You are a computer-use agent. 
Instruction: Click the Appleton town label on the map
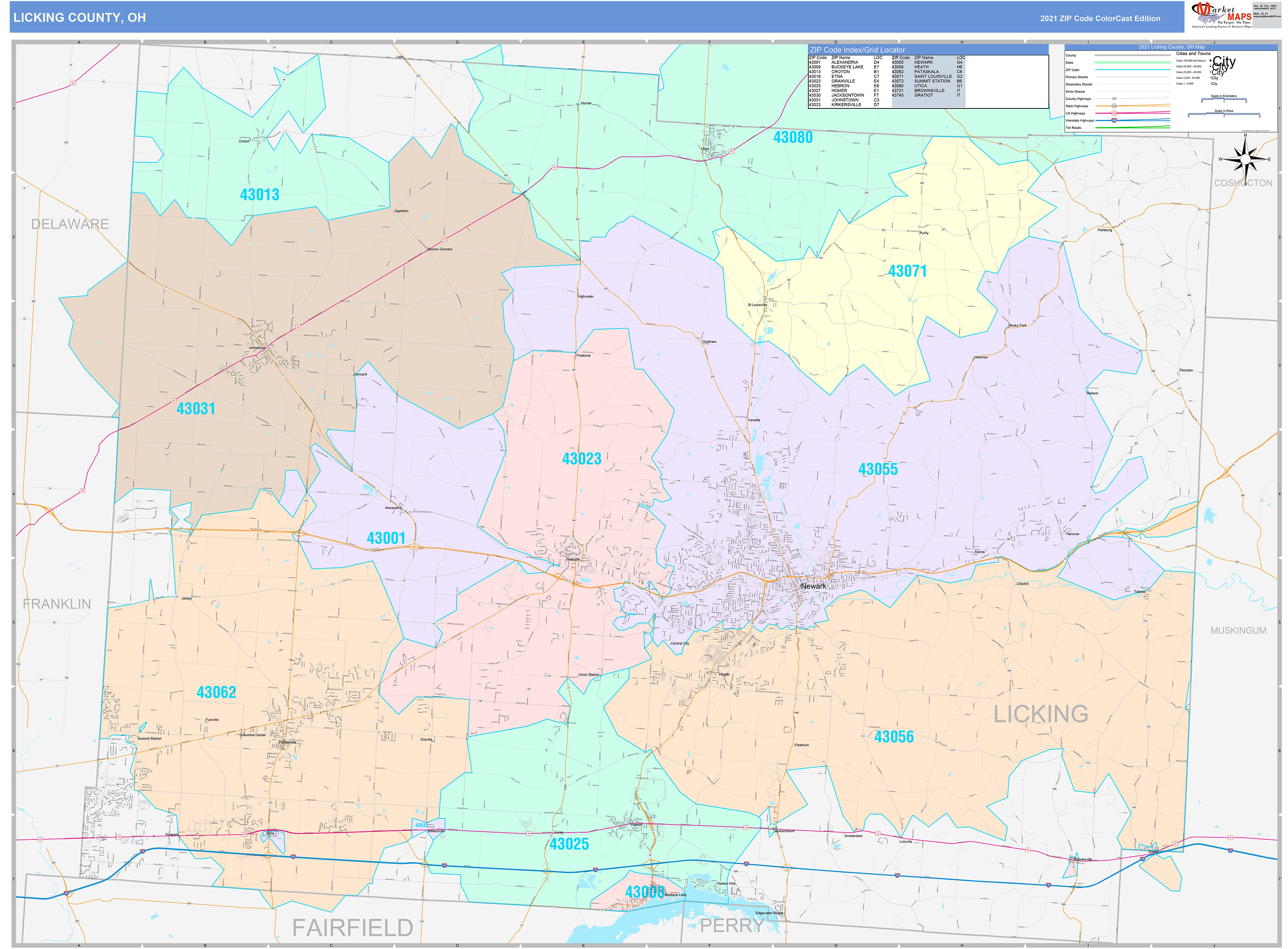(401, 211)
